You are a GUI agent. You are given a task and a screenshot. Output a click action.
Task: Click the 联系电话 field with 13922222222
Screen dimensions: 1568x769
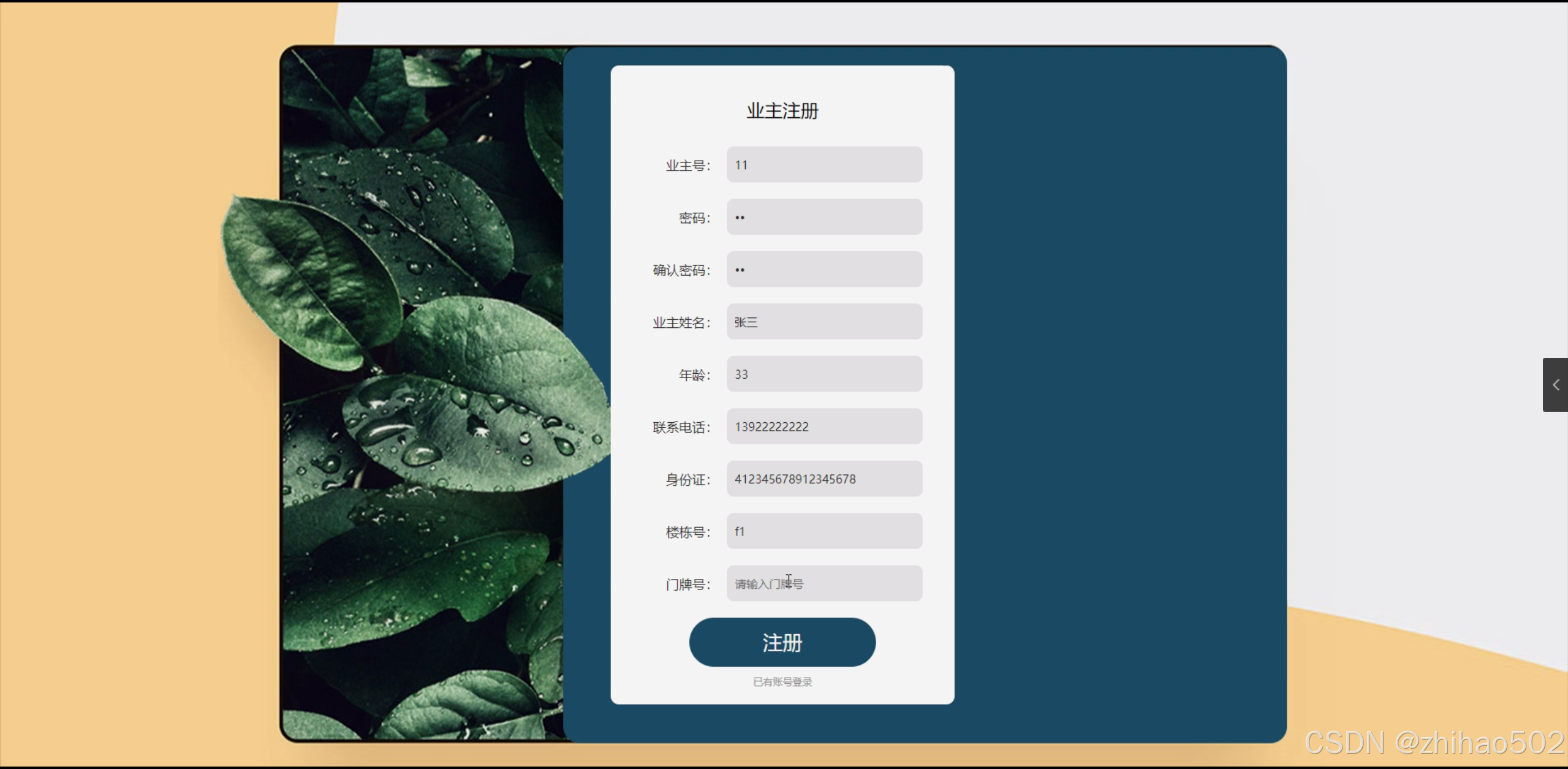(x=824, y=426)
